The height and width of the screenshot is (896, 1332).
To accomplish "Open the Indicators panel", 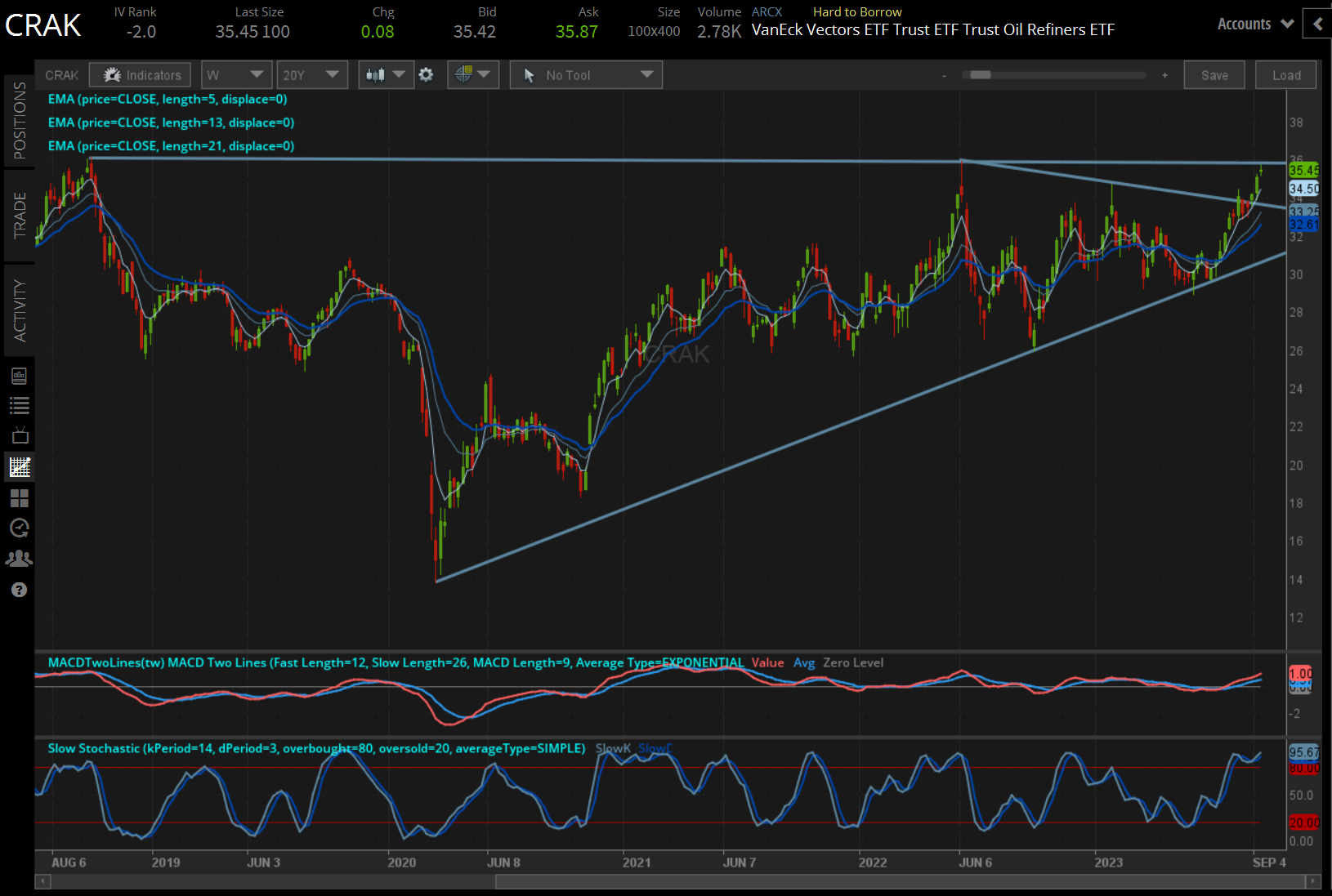I will click(x=140, y=74).
